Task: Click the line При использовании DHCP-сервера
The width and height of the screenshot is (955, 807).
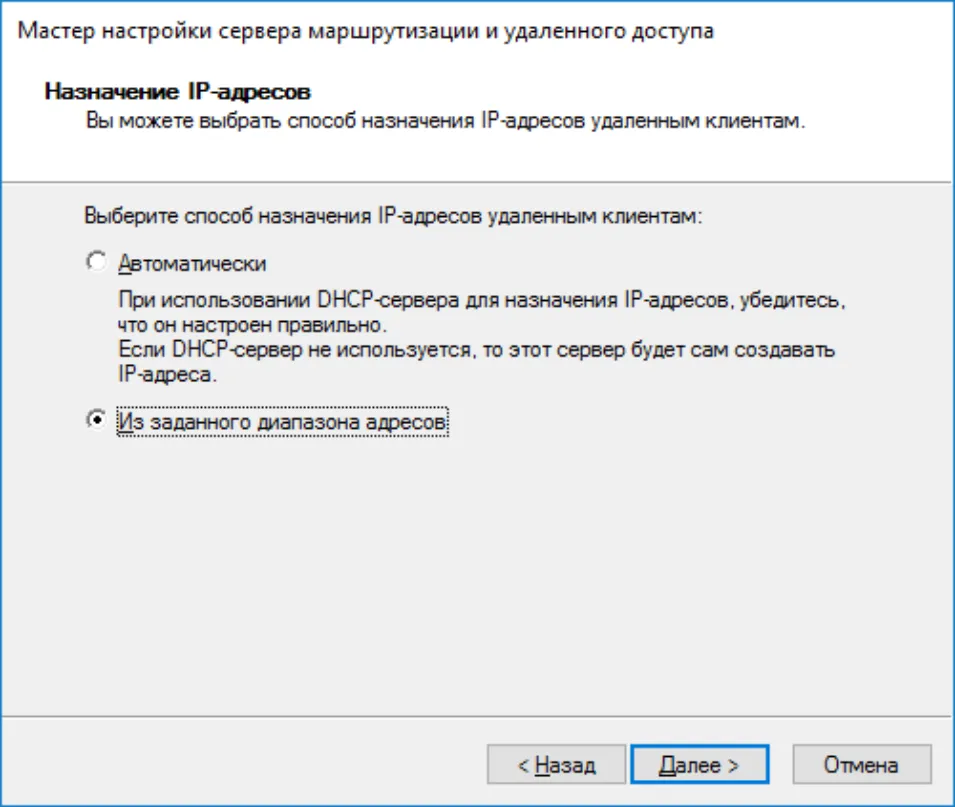Action: coord(481,300)
